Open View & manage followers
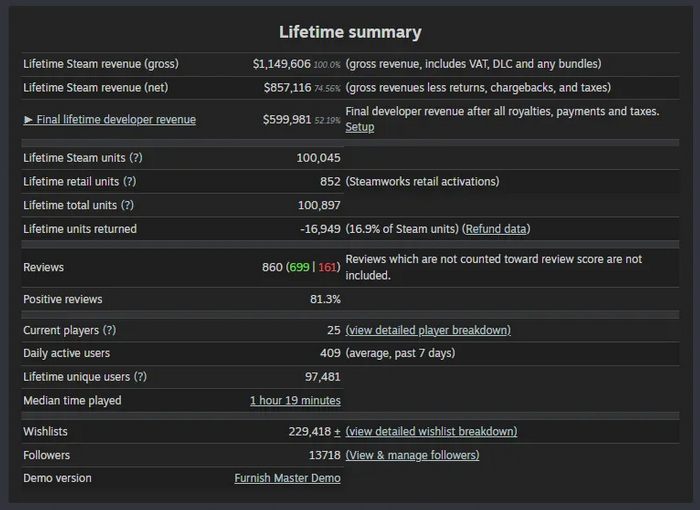The height and width of the screenshot is (510, 700). pyautogui.click(x=412, y=455)
